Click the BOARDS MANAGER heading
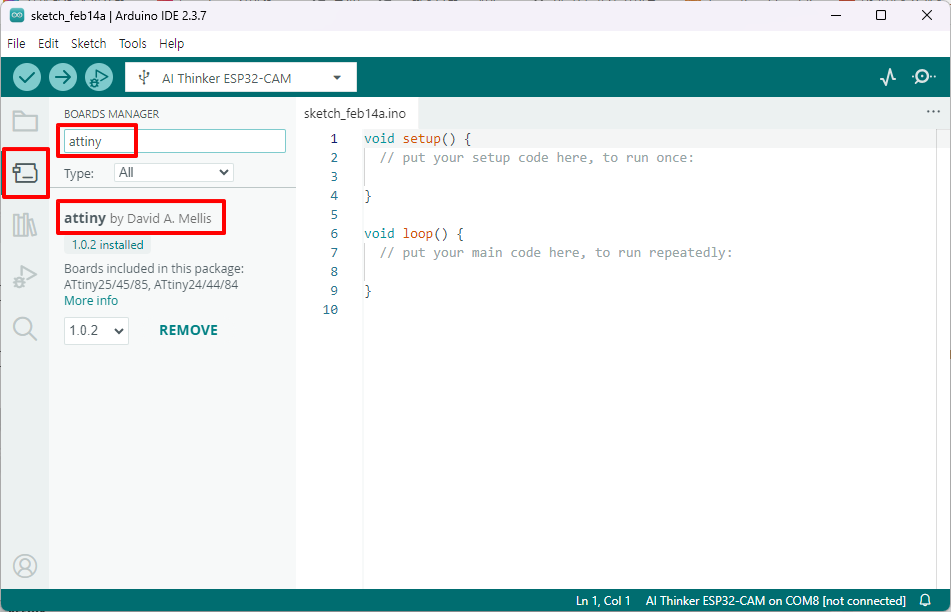This screenshot has width=951, height=612. 112,114
